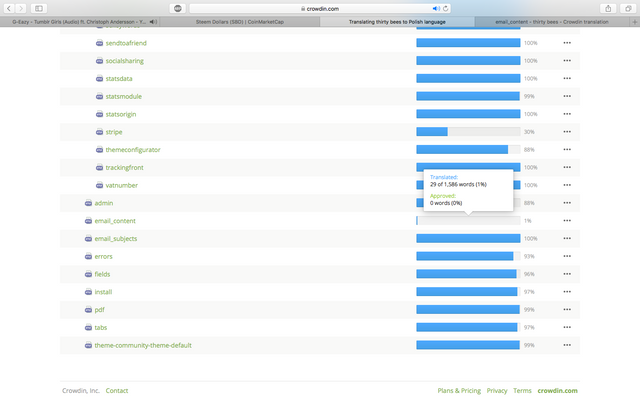Open the more options menu for socialsharing
Screen dimensions: 640x400
click(x=567, y=61)
